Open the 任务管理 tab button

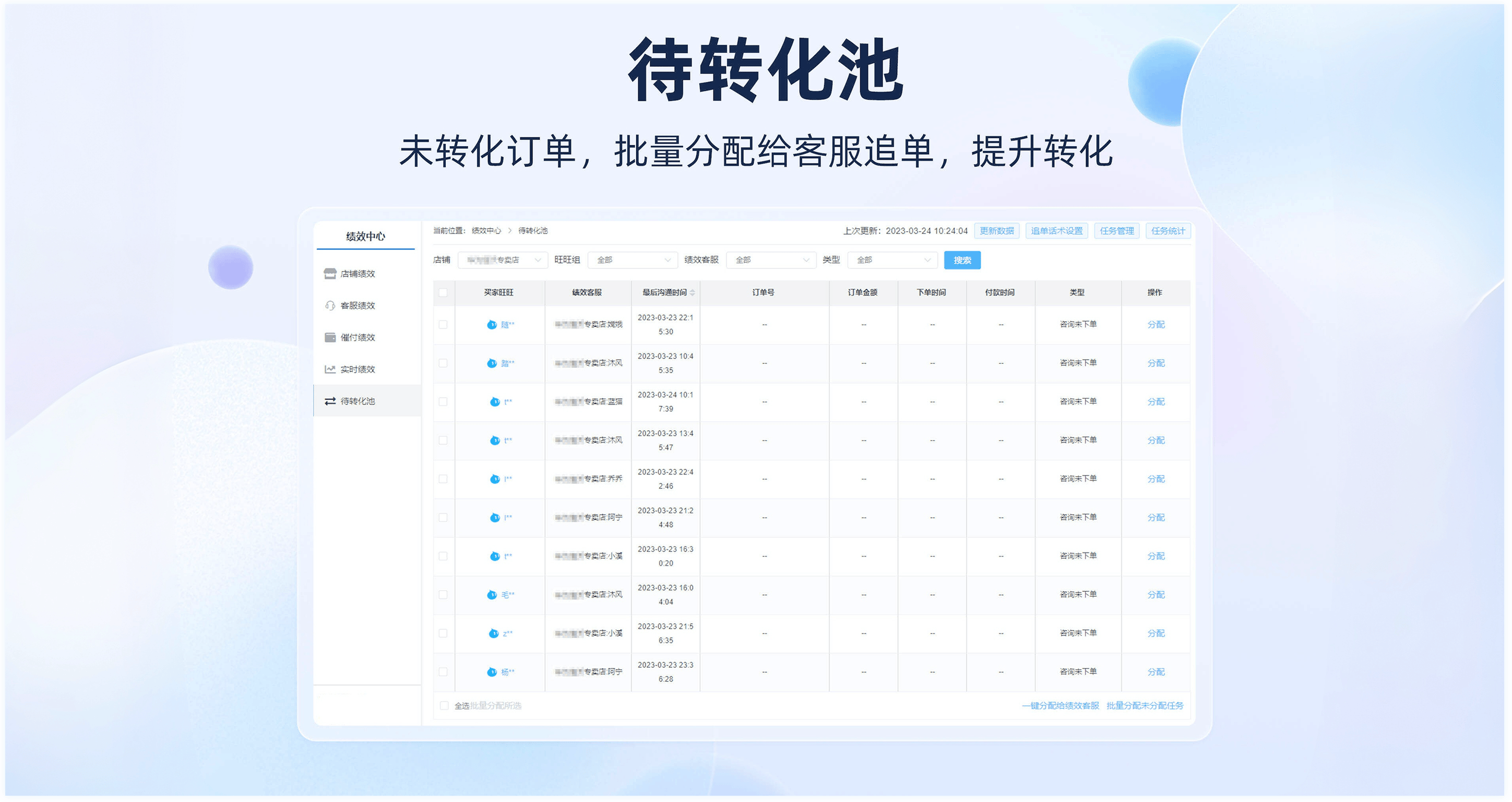click(1116, 231)
